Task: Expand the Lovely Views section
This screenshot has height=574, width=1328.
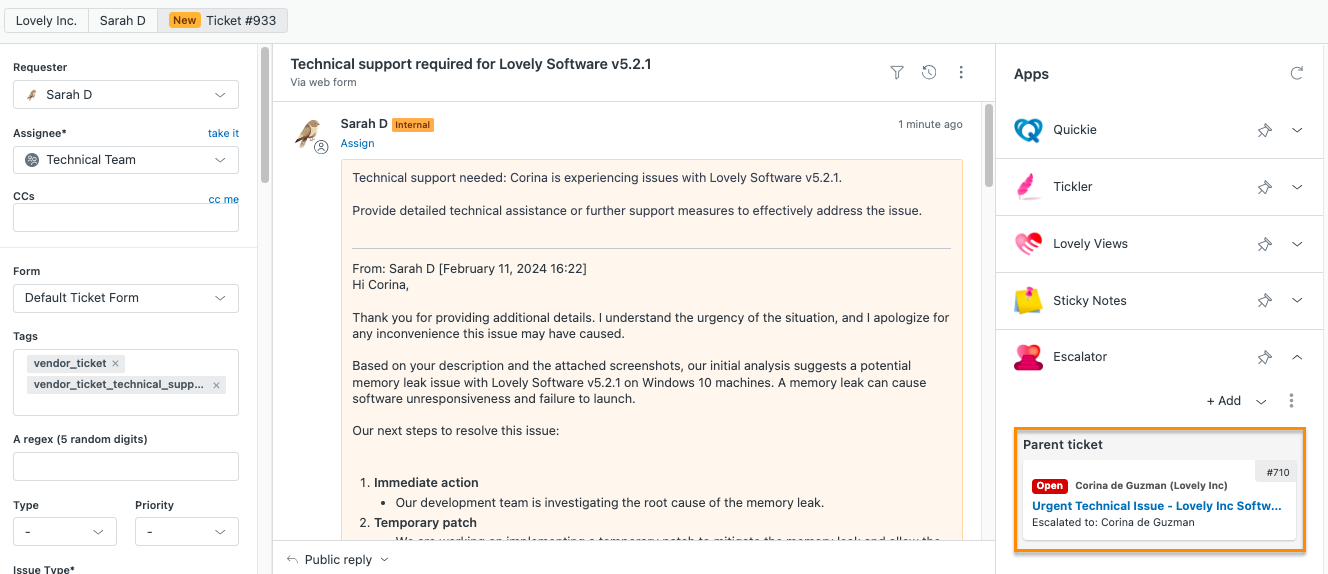Action: [1297, 244]
